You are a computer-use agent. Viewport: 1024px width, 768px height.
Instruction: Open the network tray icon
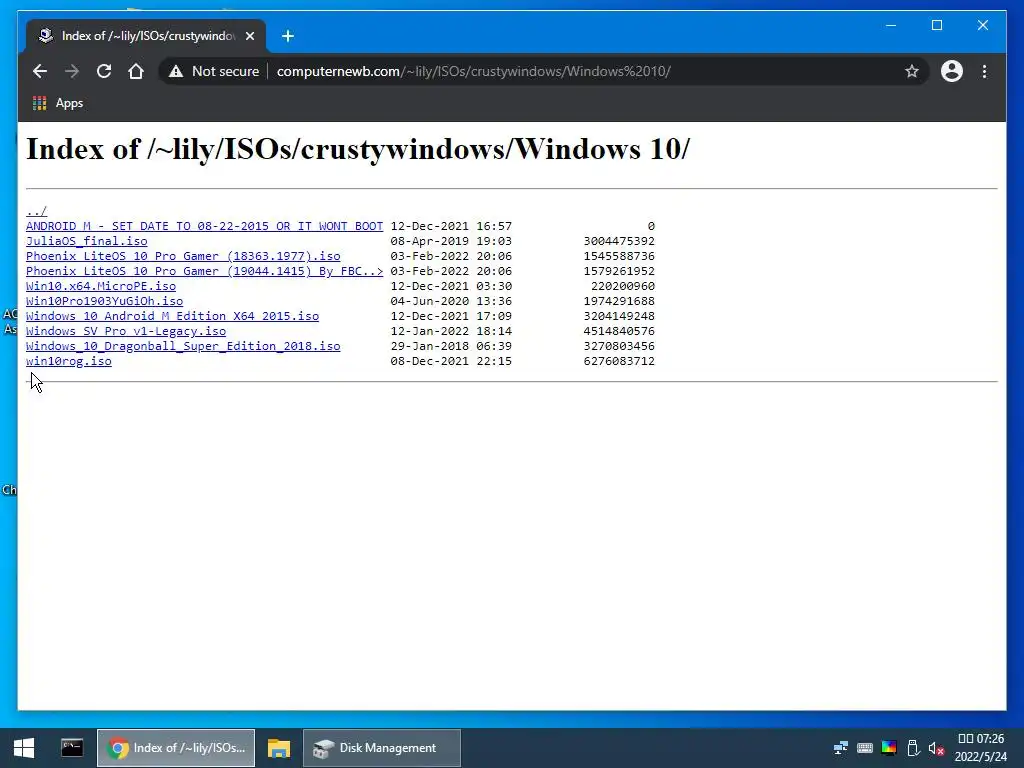pos(840,748)
